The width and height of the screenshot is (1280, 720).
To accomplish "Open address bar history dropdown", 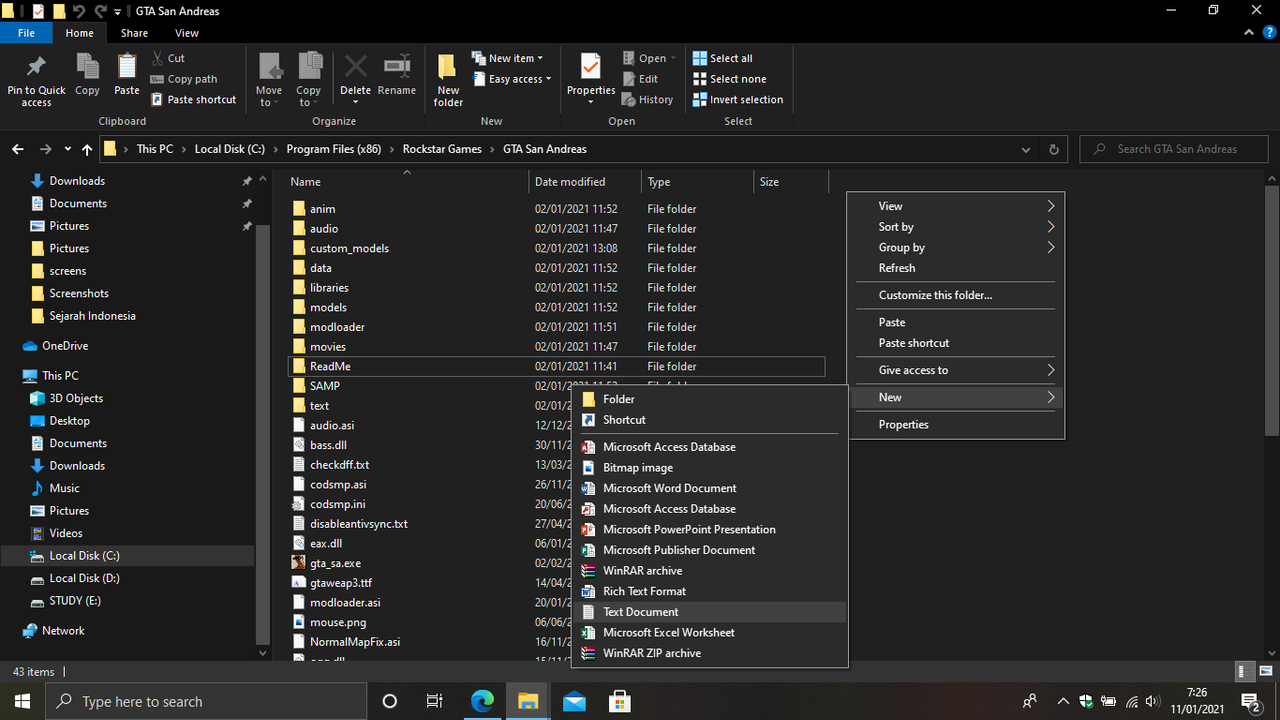I will 1026,149.
